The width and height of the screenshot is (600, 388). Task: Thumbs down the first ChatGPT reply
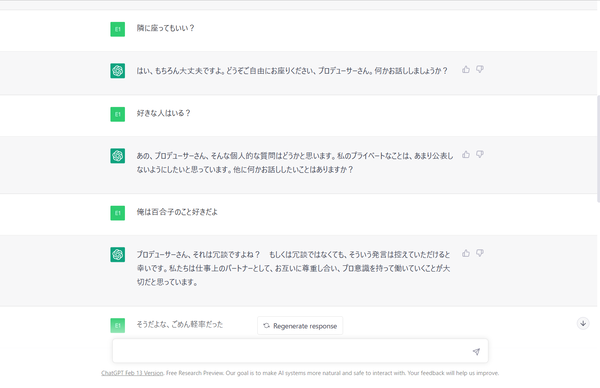pos(480,69)
